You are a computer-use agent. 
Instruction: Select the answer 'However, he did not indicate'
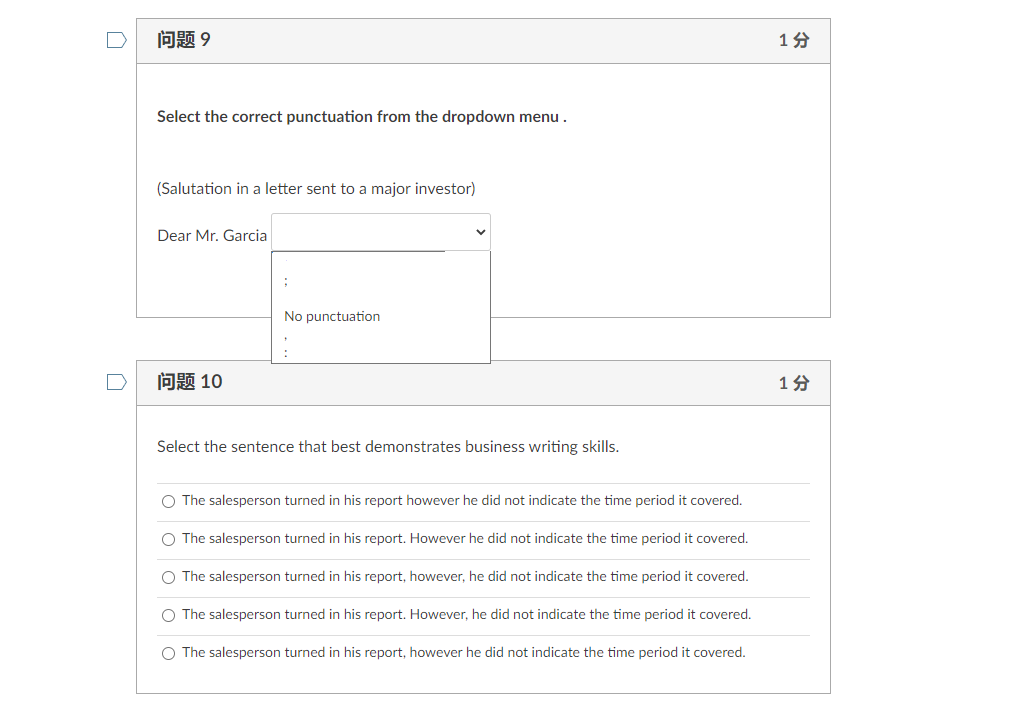pos(168,615)
